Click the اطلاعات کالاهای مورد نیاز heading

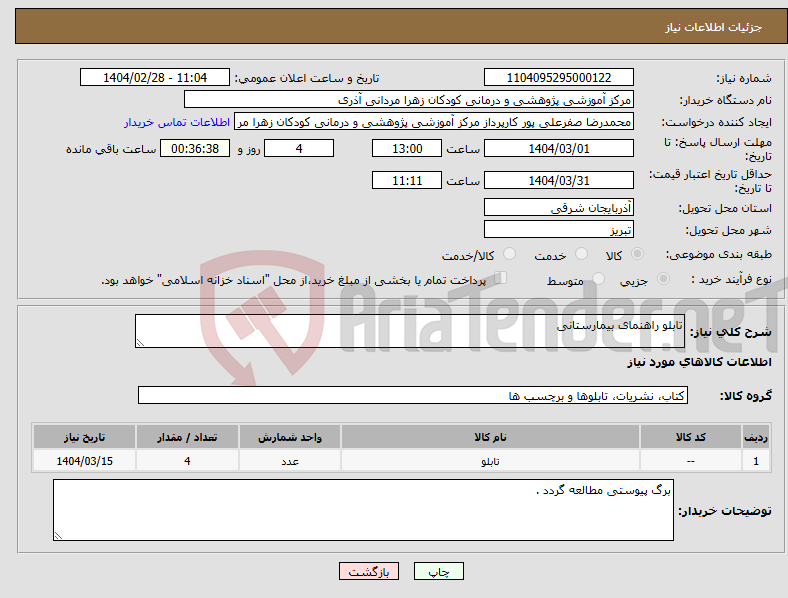coord(699,362)
